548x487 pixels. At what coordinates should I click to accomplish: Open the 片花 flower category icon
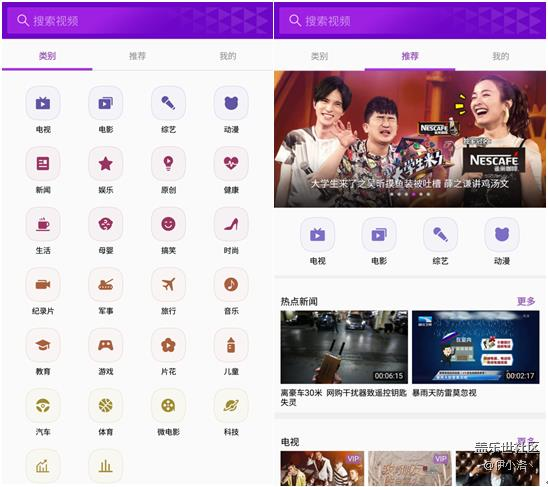point(168,345)
